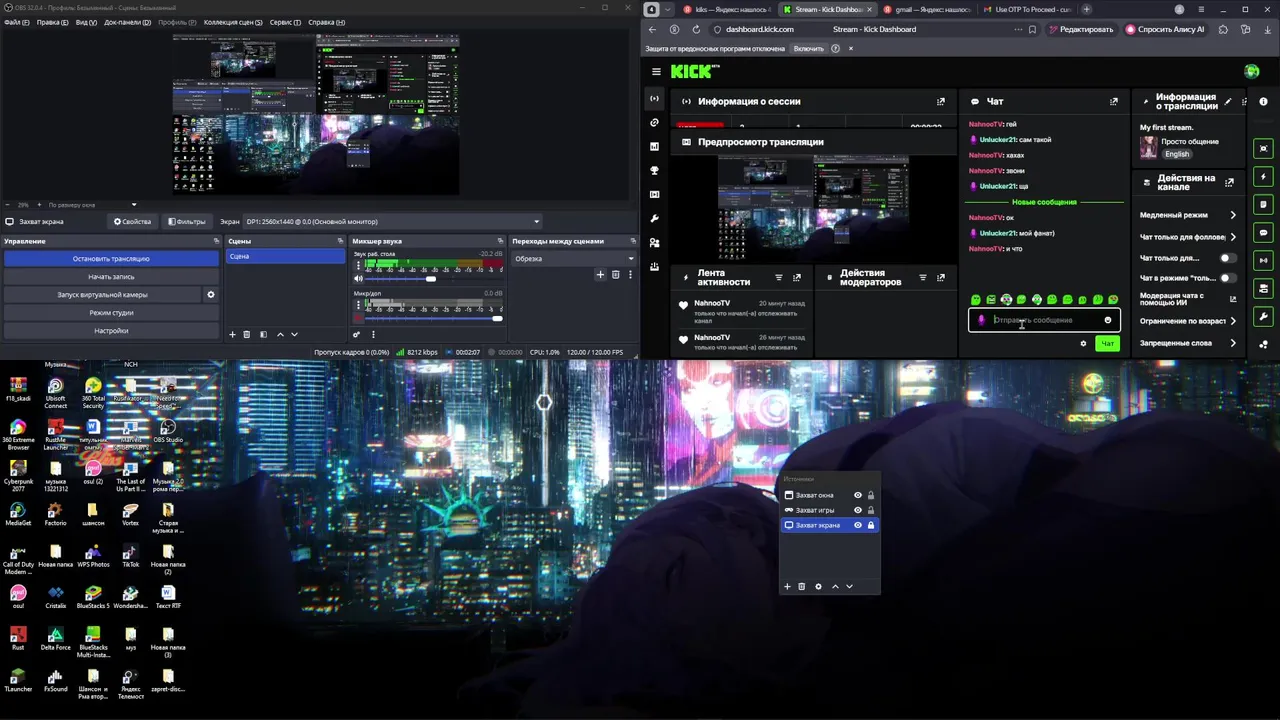Open the Экран display selection dropdown
This screenshot has height=720, width=1280.
point(393,222)
